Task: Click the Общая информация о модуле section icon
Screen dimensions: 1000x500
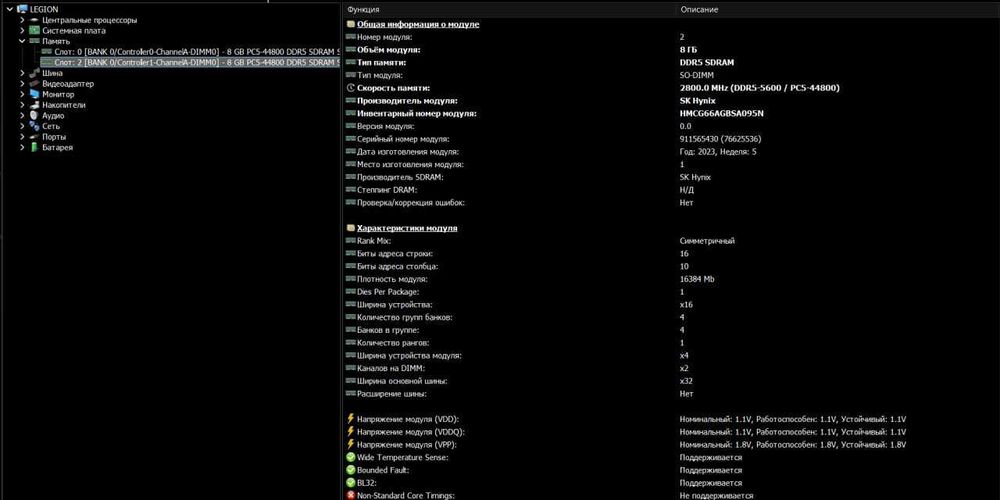Action: tap(350, 24)
